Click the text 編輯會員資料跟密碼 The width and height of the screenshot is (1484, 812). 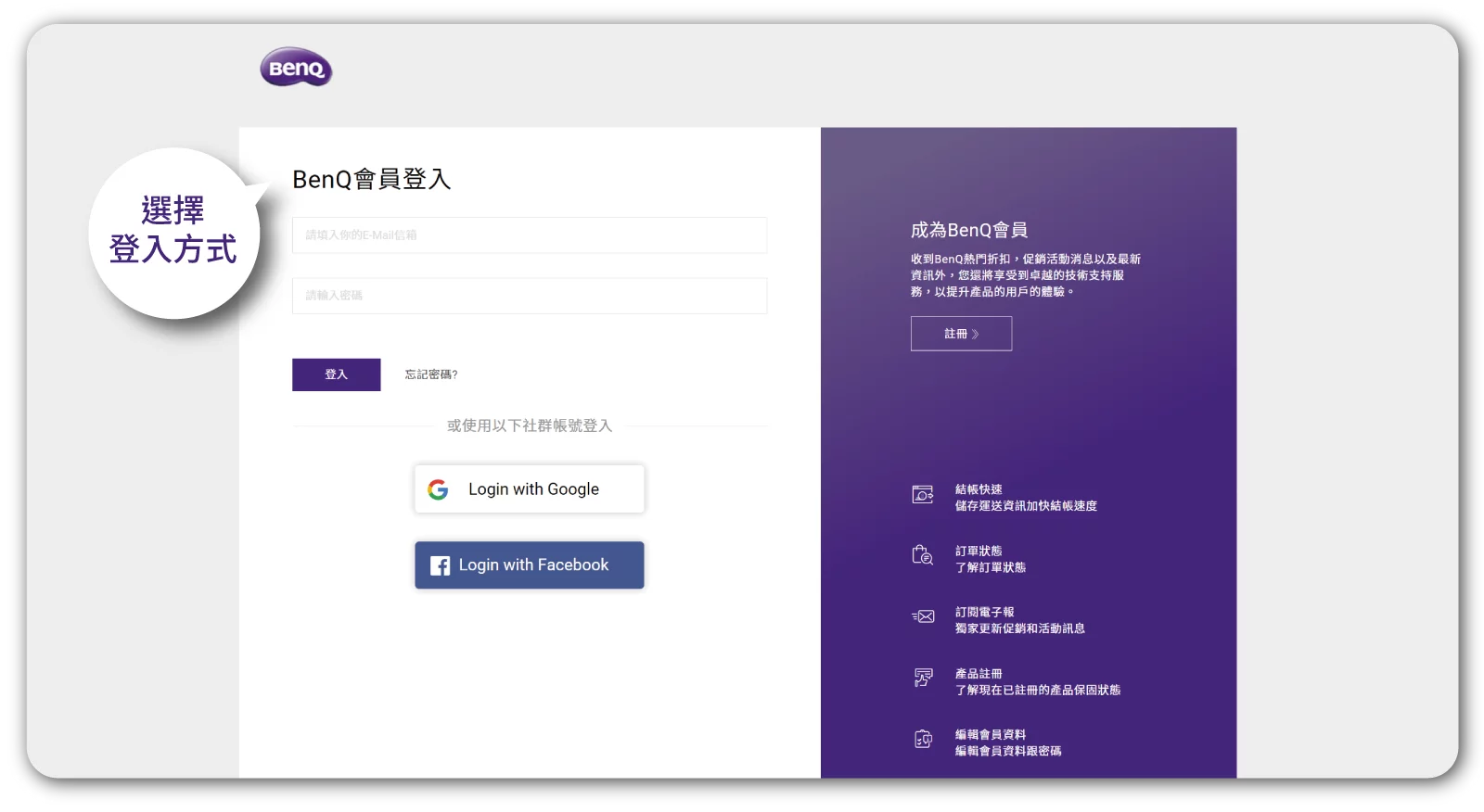pos(1008,751)
